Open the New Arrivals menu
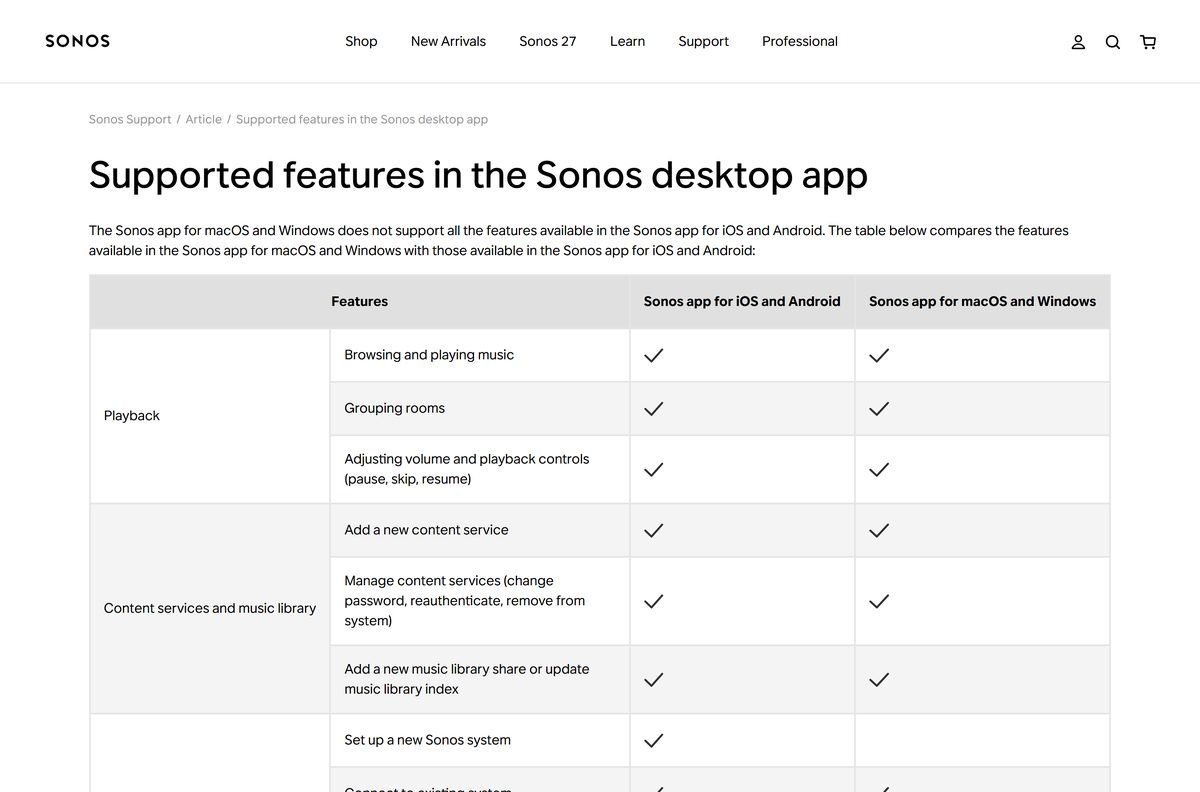The image size is (1200, 792). [448, 41]
